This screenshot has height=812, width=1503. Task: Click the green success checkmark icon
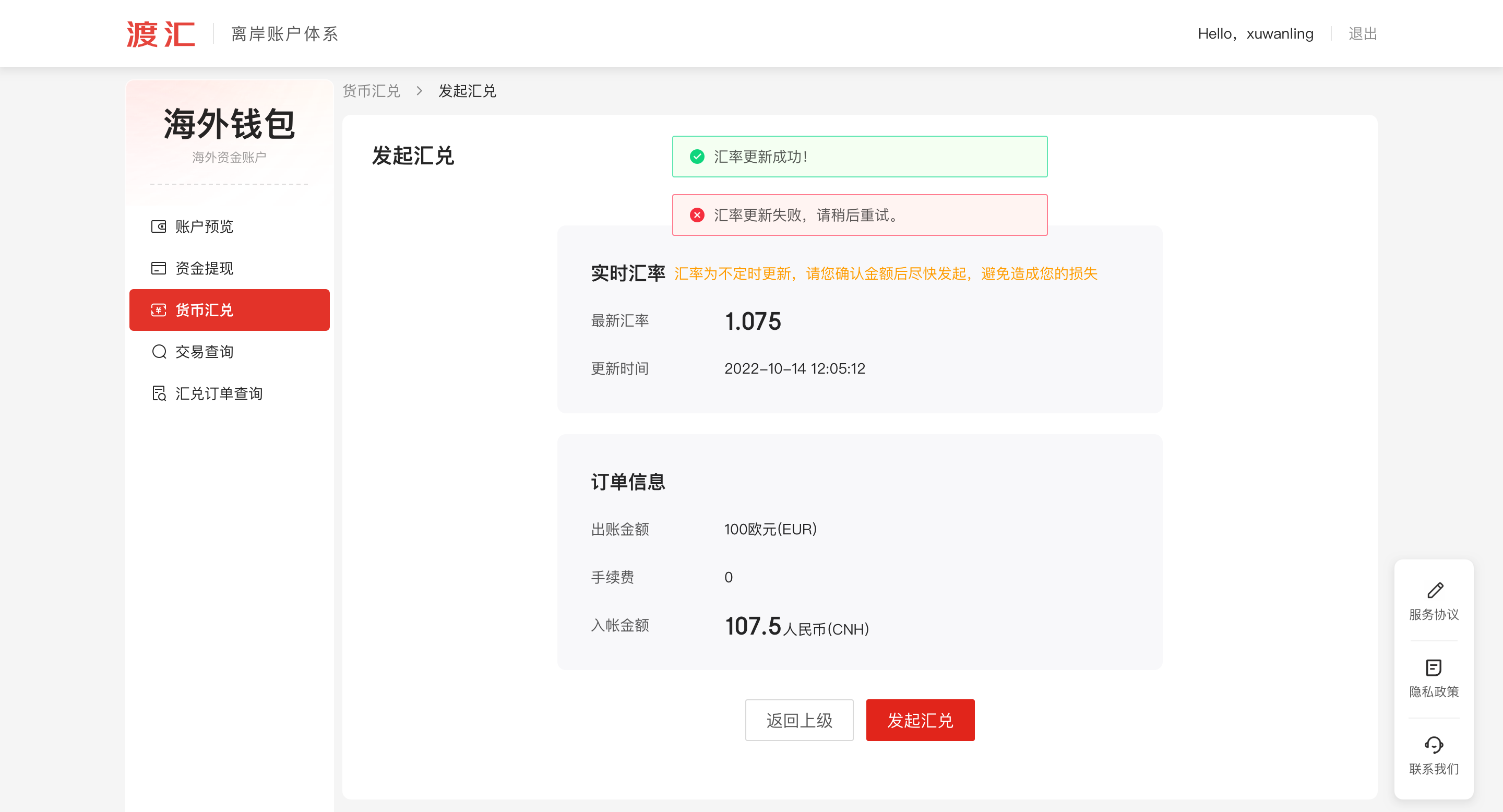(x=697, y=157)
